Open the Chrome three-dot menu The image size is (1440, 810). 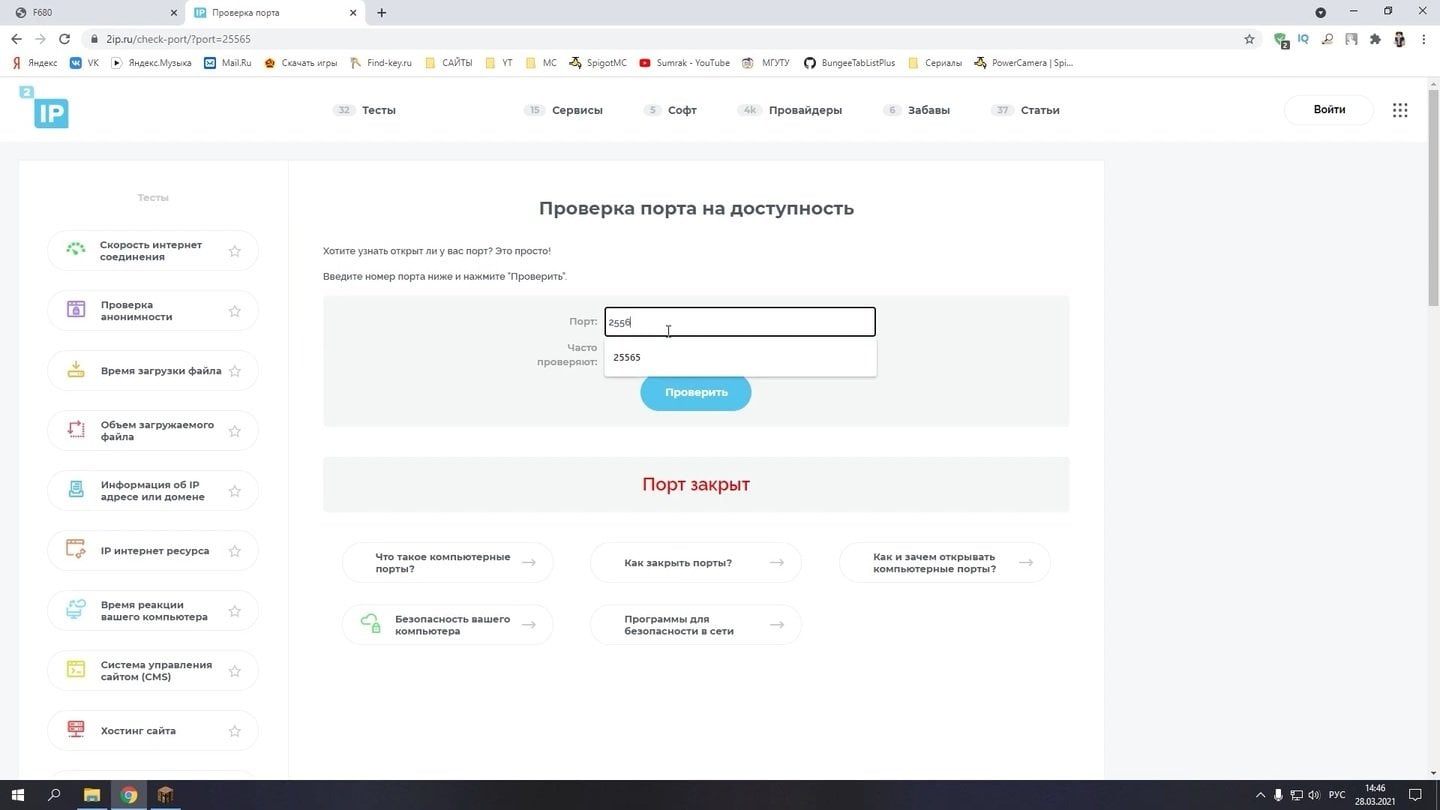(x=1424, y=38)
